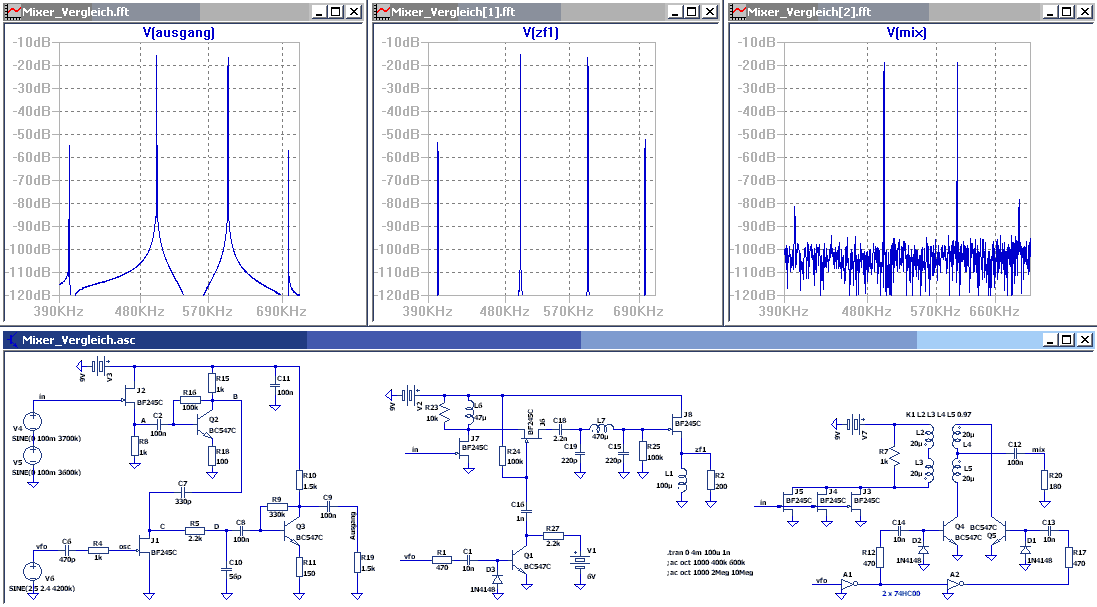Click the Mixer_Vergleich[2].fft window system icon
This screenshot has width=1097, height=607.
pos(740,12)
